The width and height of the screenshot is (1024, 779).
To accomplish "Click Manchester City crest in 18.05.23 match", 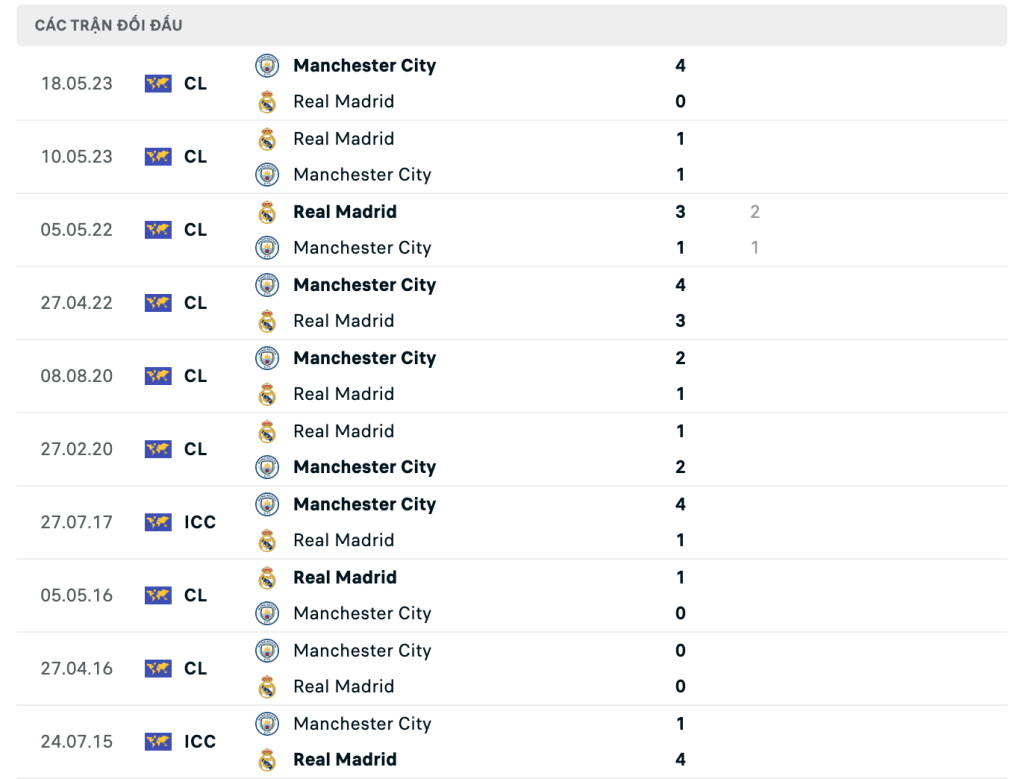I will click(x=266, y=65).
